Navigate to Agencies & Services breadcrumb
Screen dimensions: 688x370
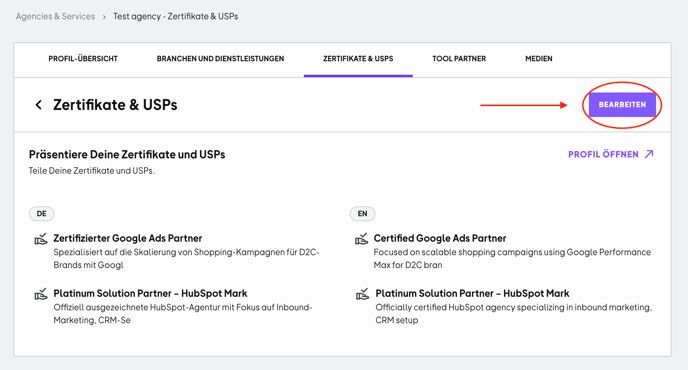point(55,16)
